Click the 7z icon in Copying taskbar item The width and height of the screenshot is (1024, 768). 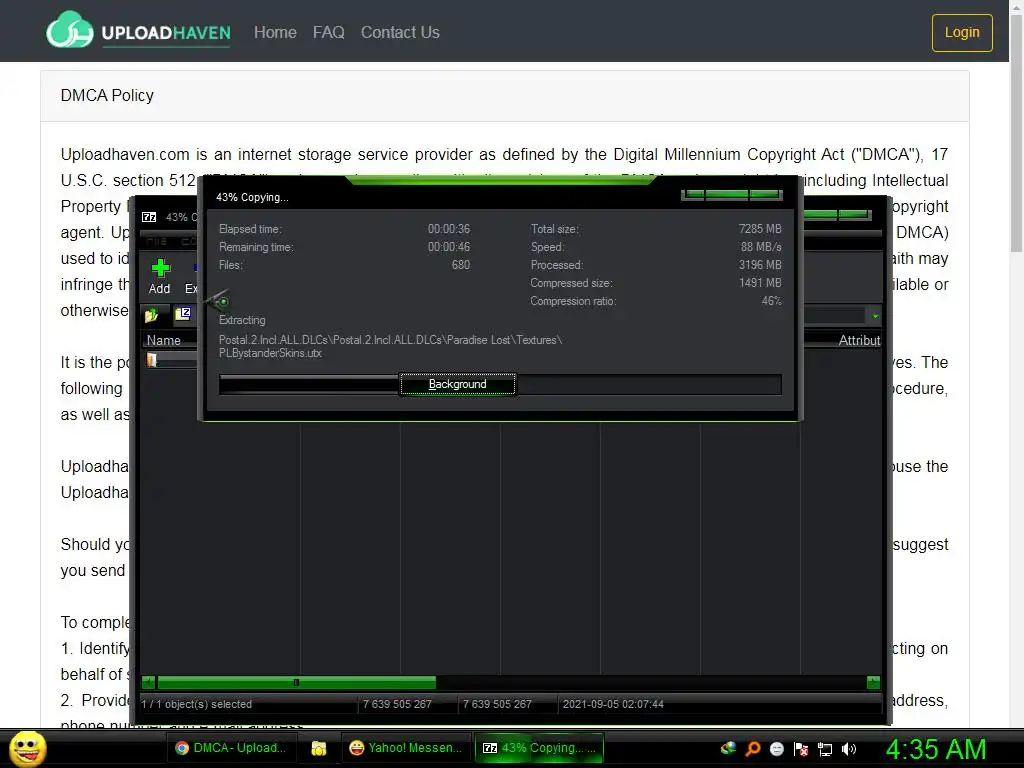pyautogui.click(x=490, y=748)
